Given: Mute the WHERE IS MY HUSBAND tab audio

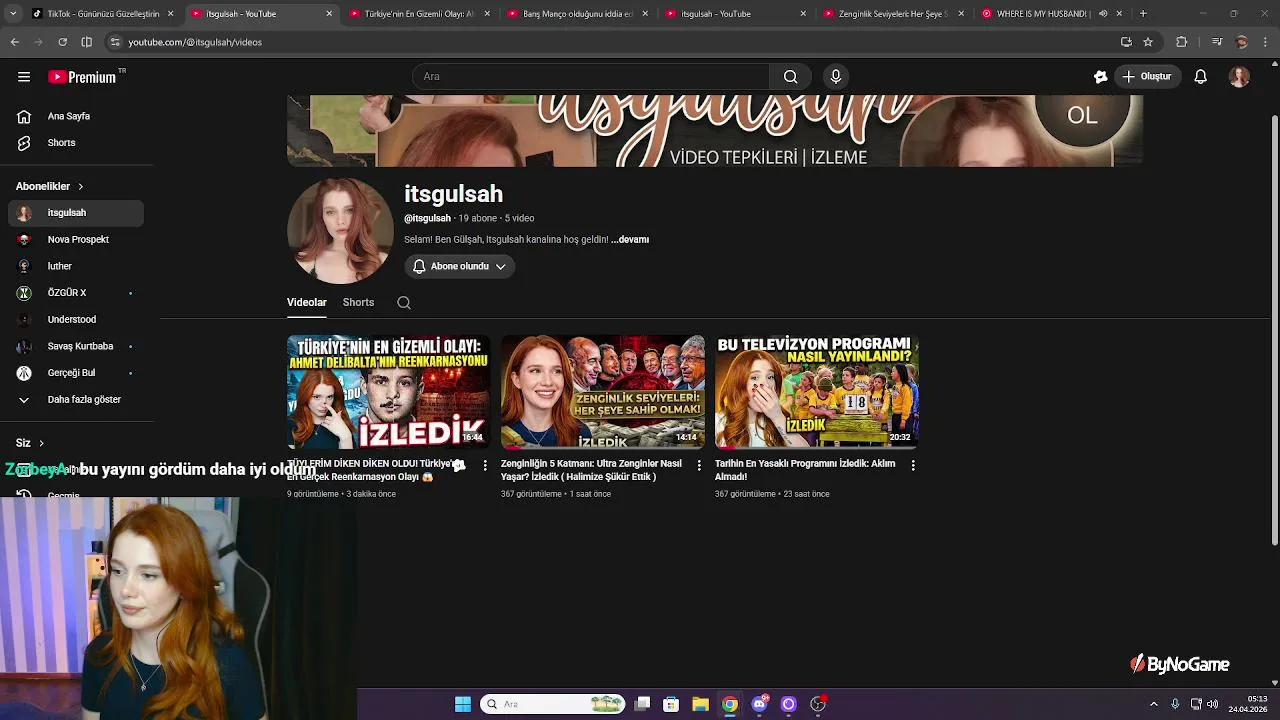Looking at the screenshot, I should coord(1103,14).
